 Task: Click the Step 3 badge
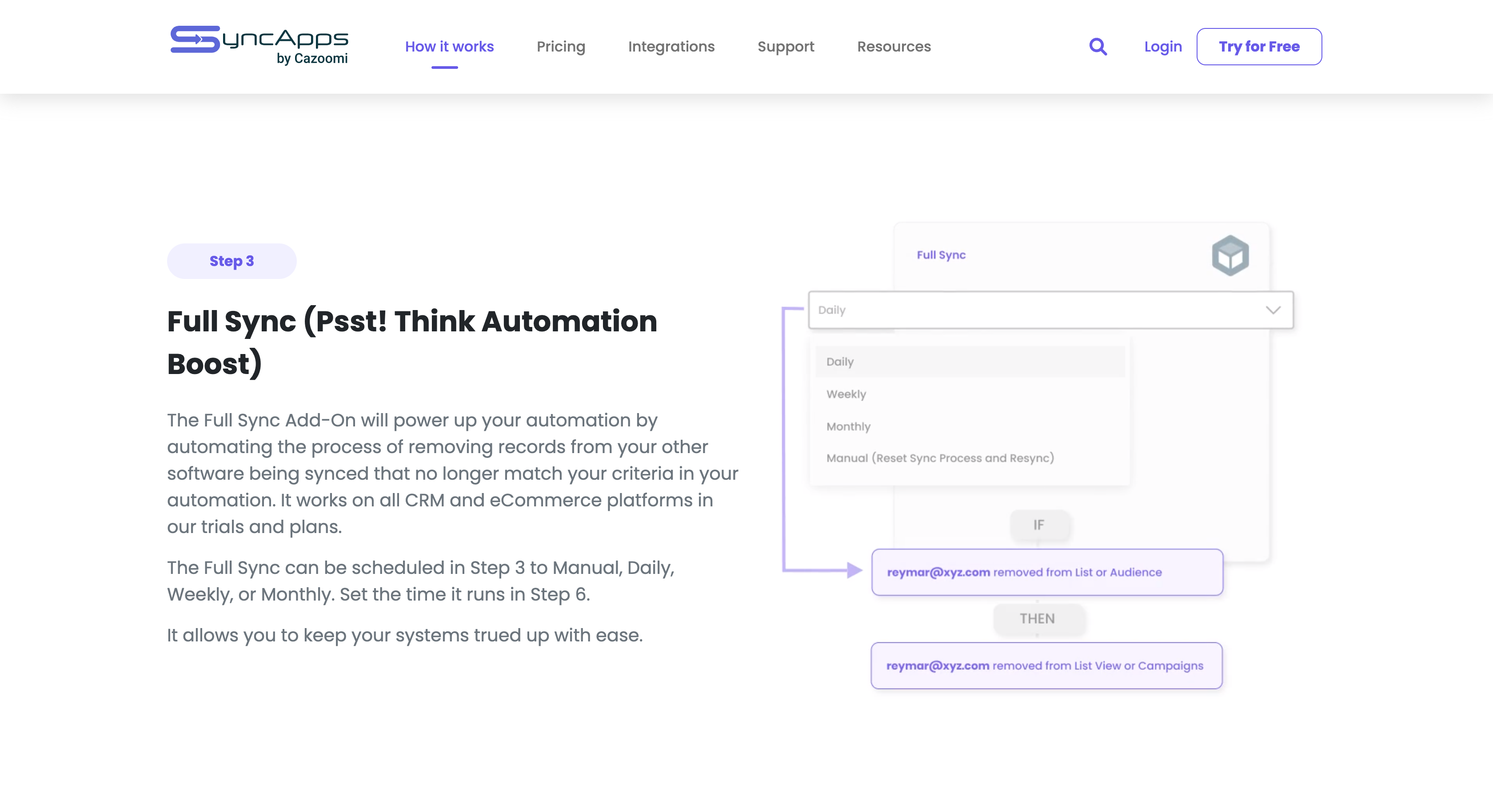point(231,261)
